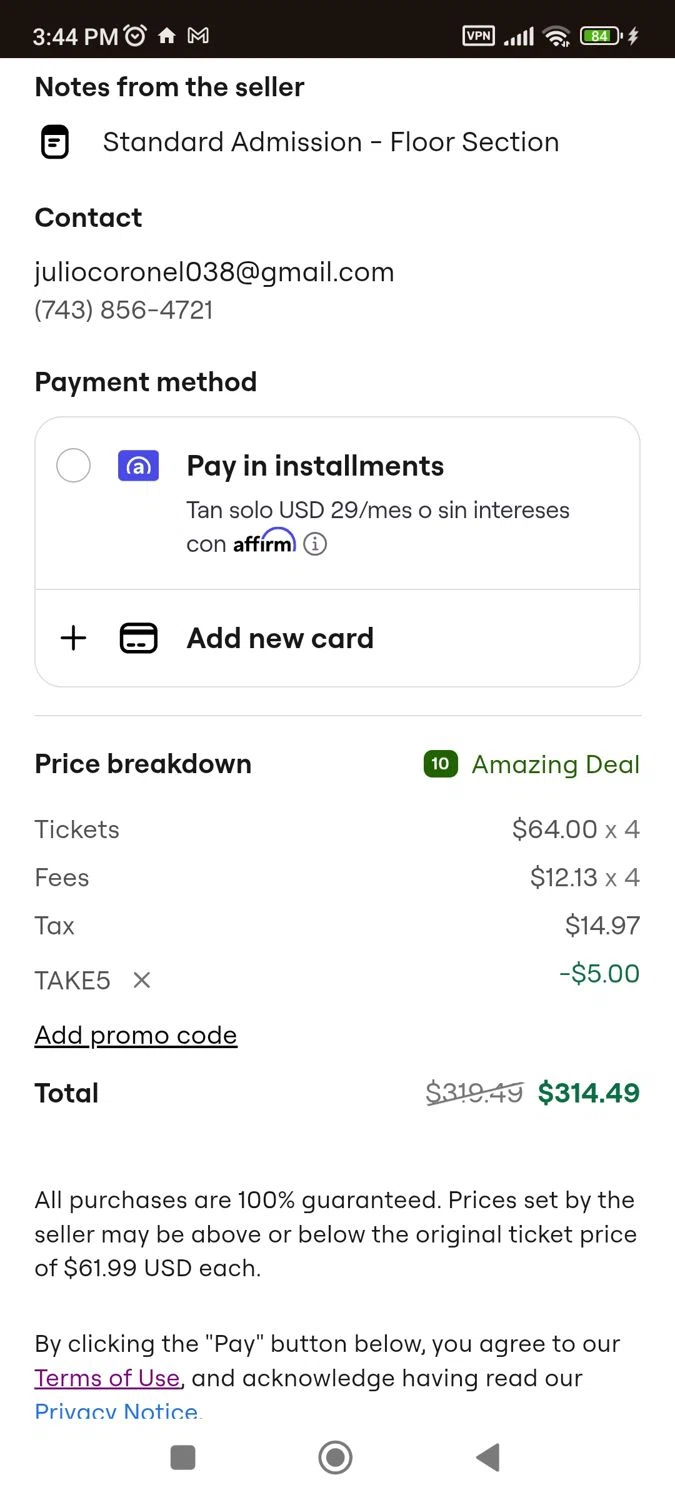The height and width of the screenshot is (1500, 675).
Task: Click the Add promo code link
Action: coord(136,1035)
